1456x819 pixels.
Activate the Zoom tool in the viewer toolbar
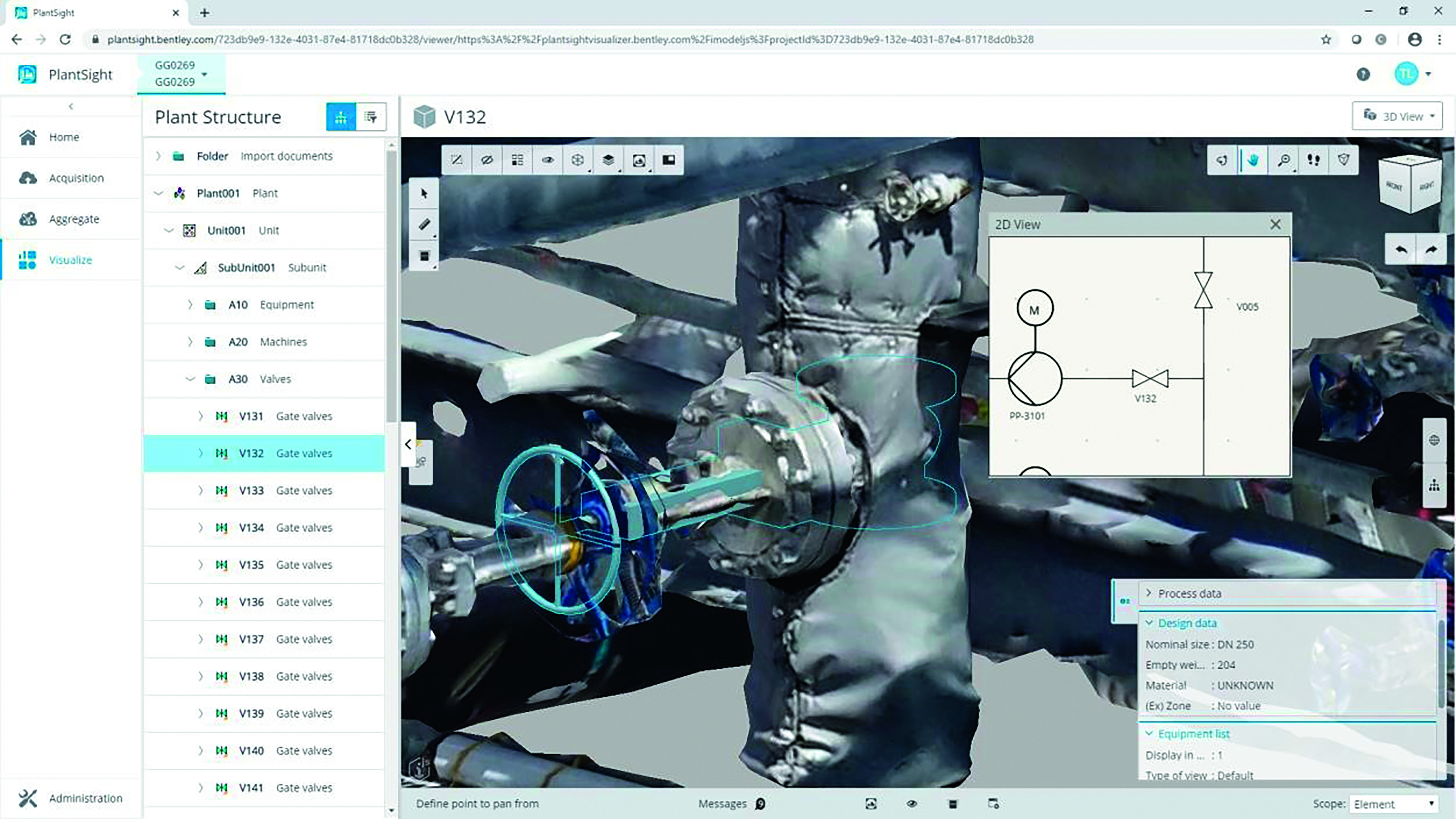tap(1284, 160)
